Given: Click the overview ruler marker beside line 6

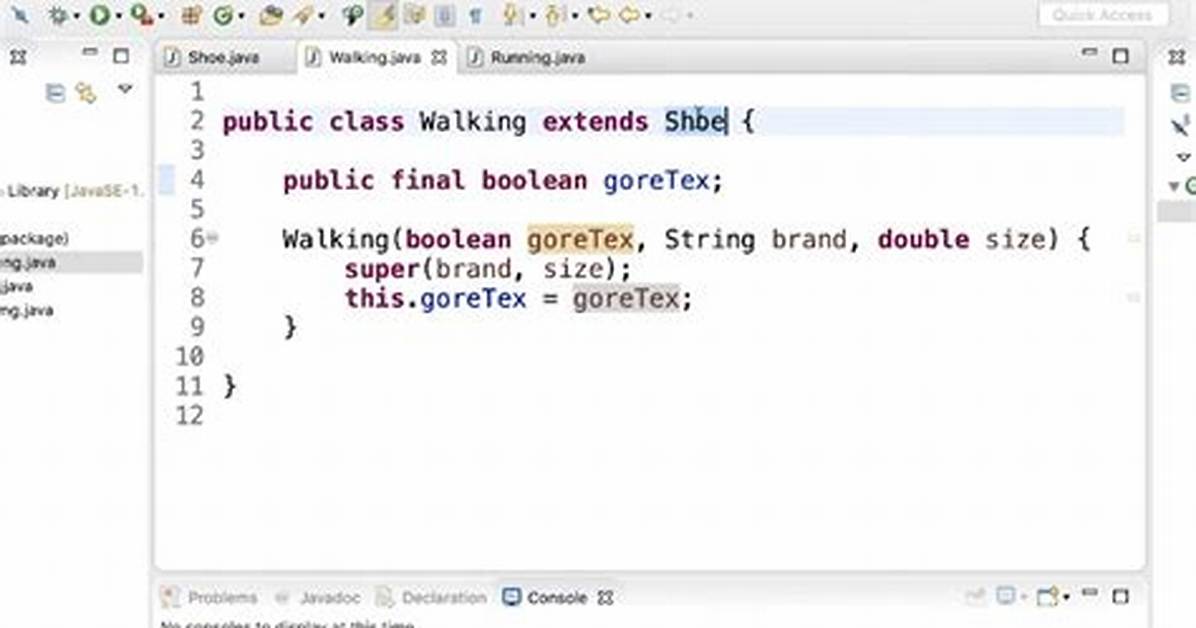Looking at the screenshot, I should 1133,239.
